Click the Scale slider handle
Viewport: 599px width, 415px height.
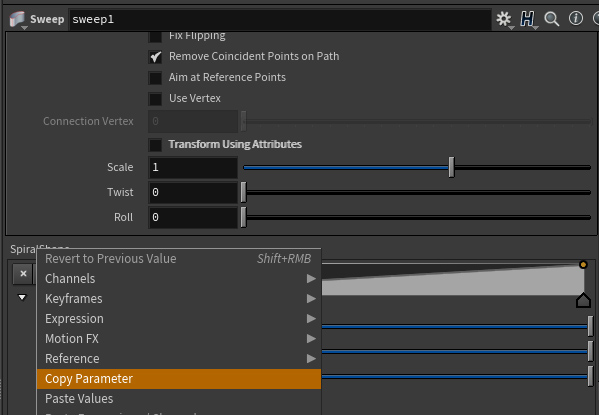point(451,167)
